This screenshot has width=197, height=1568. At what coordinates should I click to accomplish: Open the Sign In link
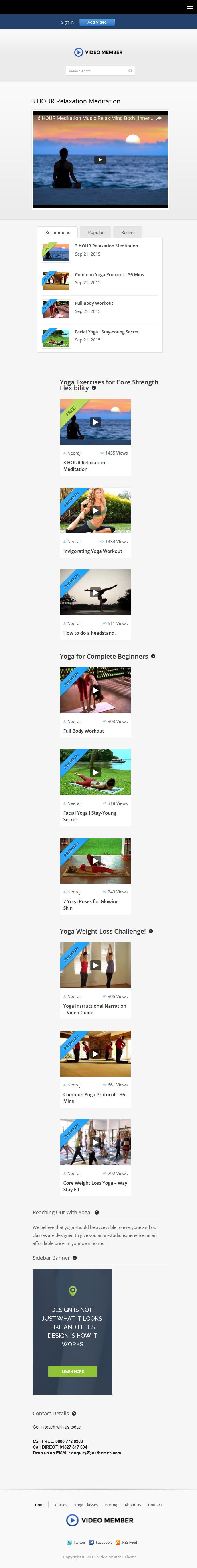(67, 23)
